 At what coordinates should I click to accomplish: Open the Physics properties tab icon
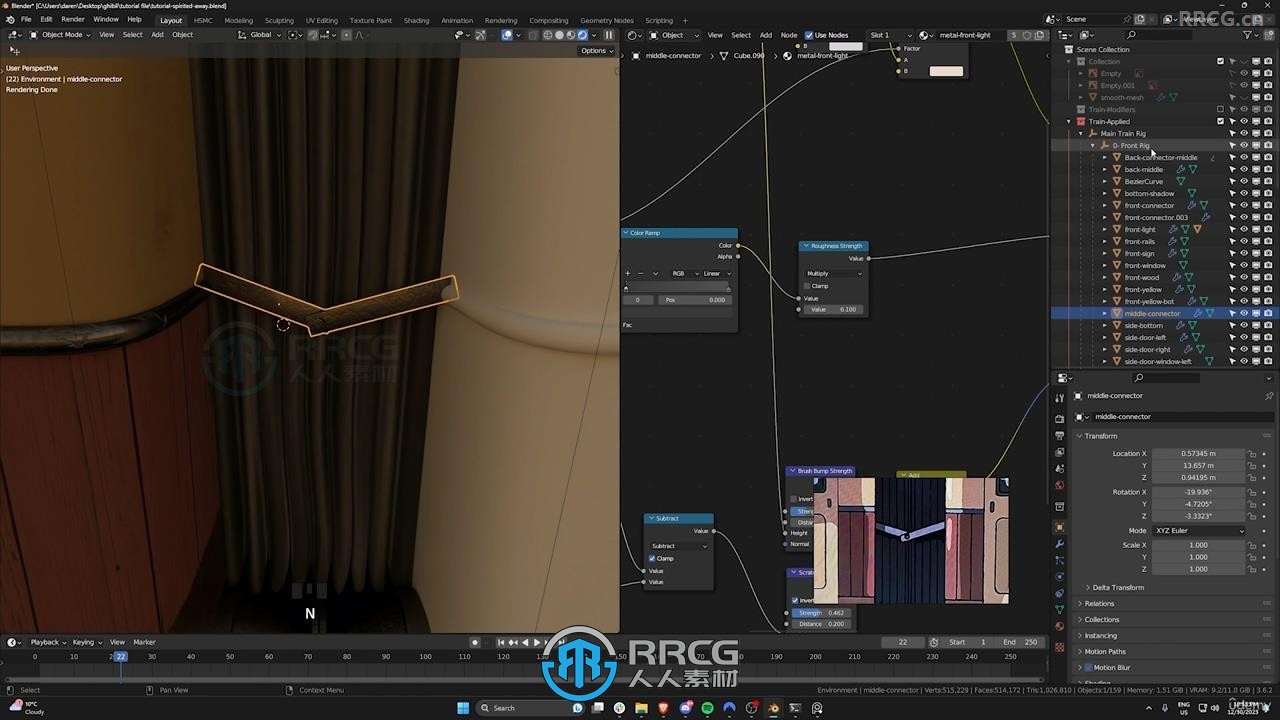(1060, 577)
